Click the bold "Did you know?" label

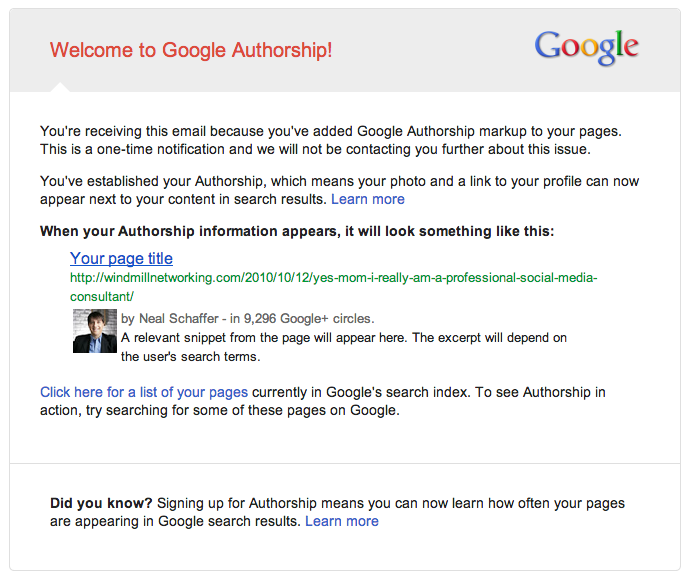(x=101, y=503)
